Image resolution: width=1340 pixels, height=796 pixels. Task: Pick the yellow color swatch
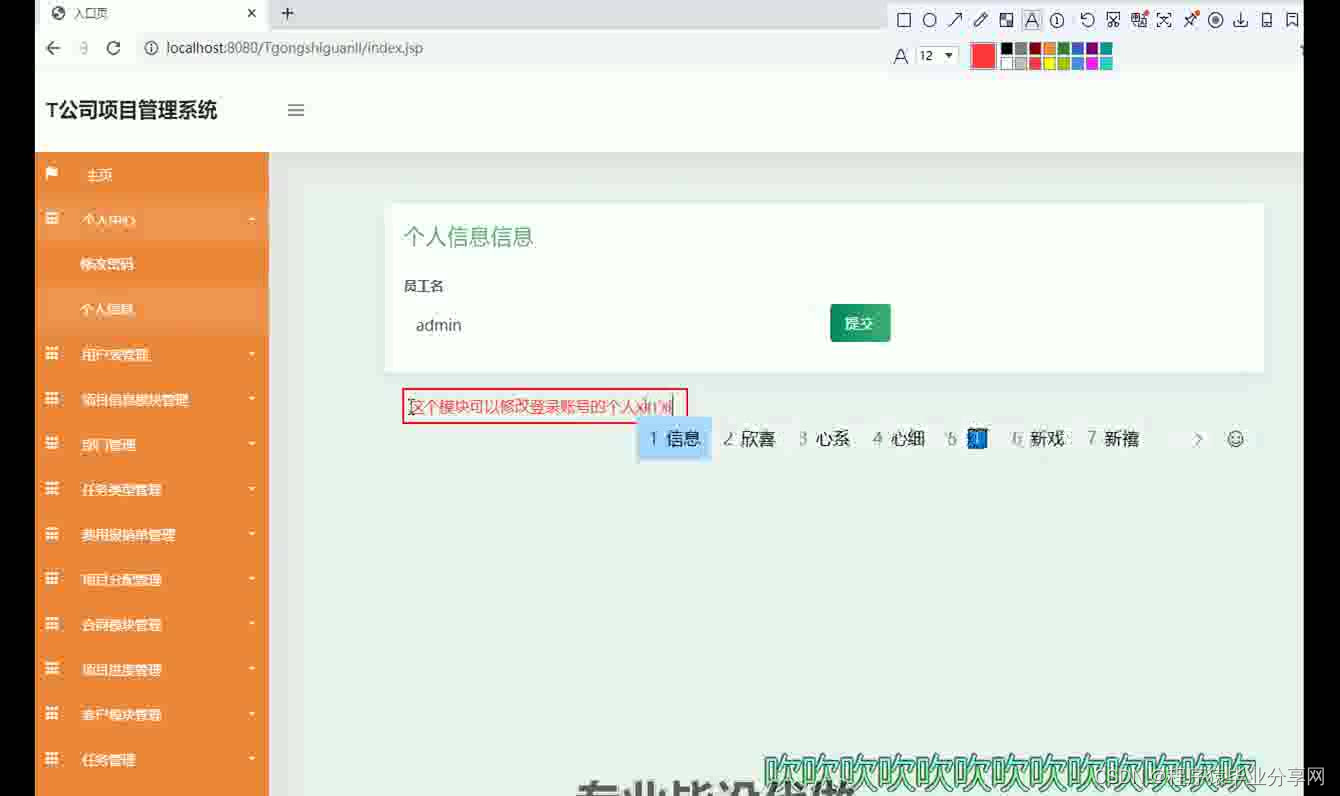pyautogui.click(x=1049, y=64)
